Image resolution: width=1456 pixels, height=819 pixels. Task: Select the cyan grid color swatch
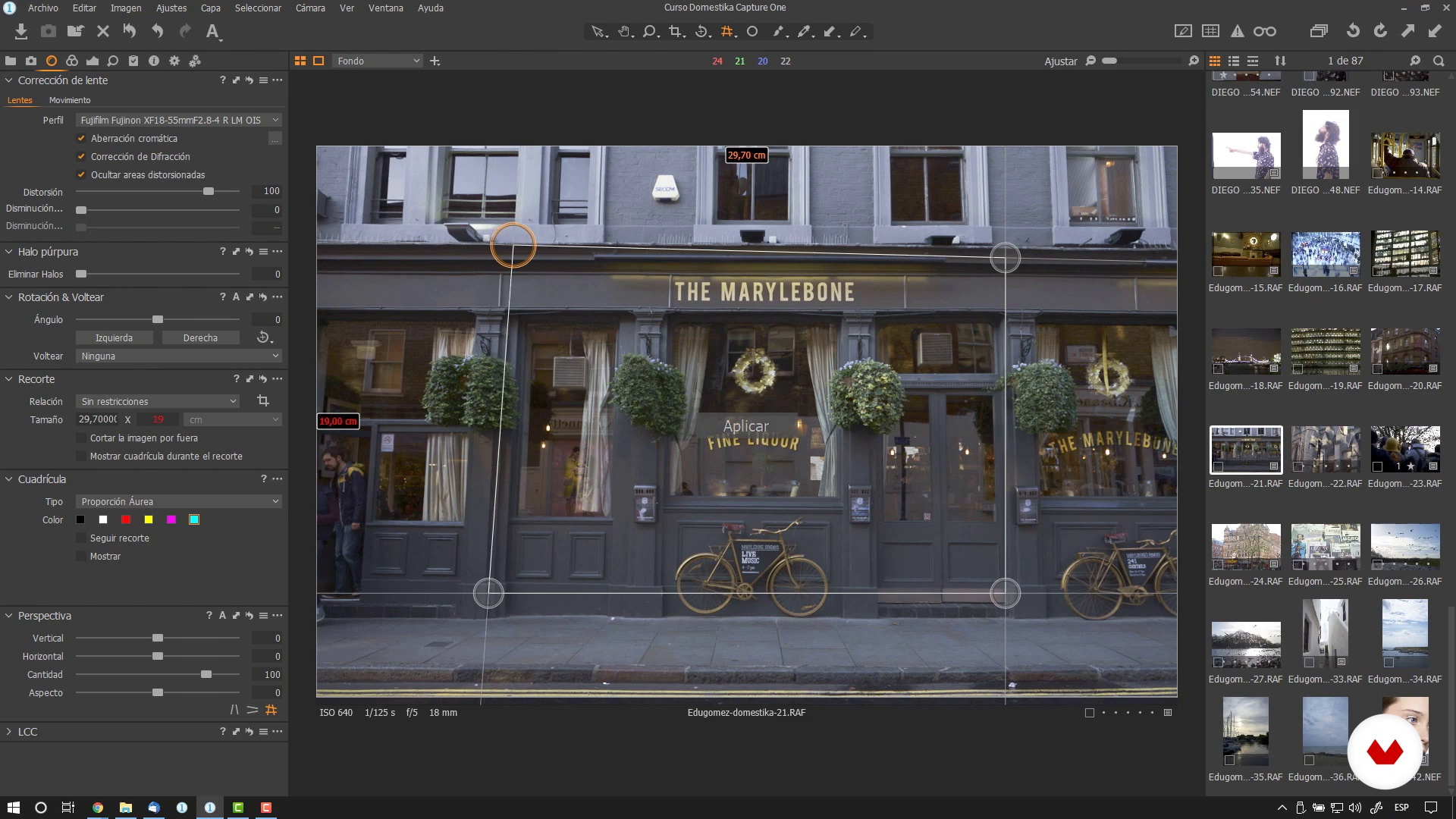(x=194, y=519)
